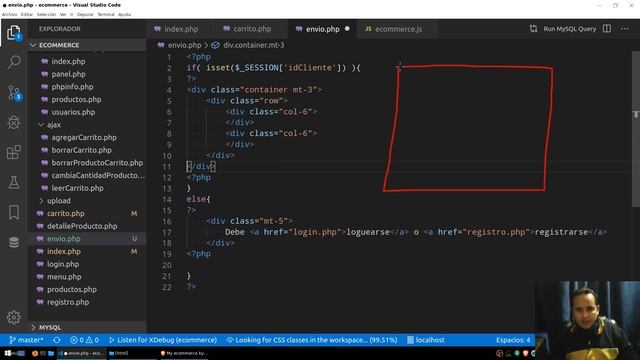The width and height of the screenshot is (640, 360).
Task: Click the synchronize changes icon in status bar
Action: point(57,340)
